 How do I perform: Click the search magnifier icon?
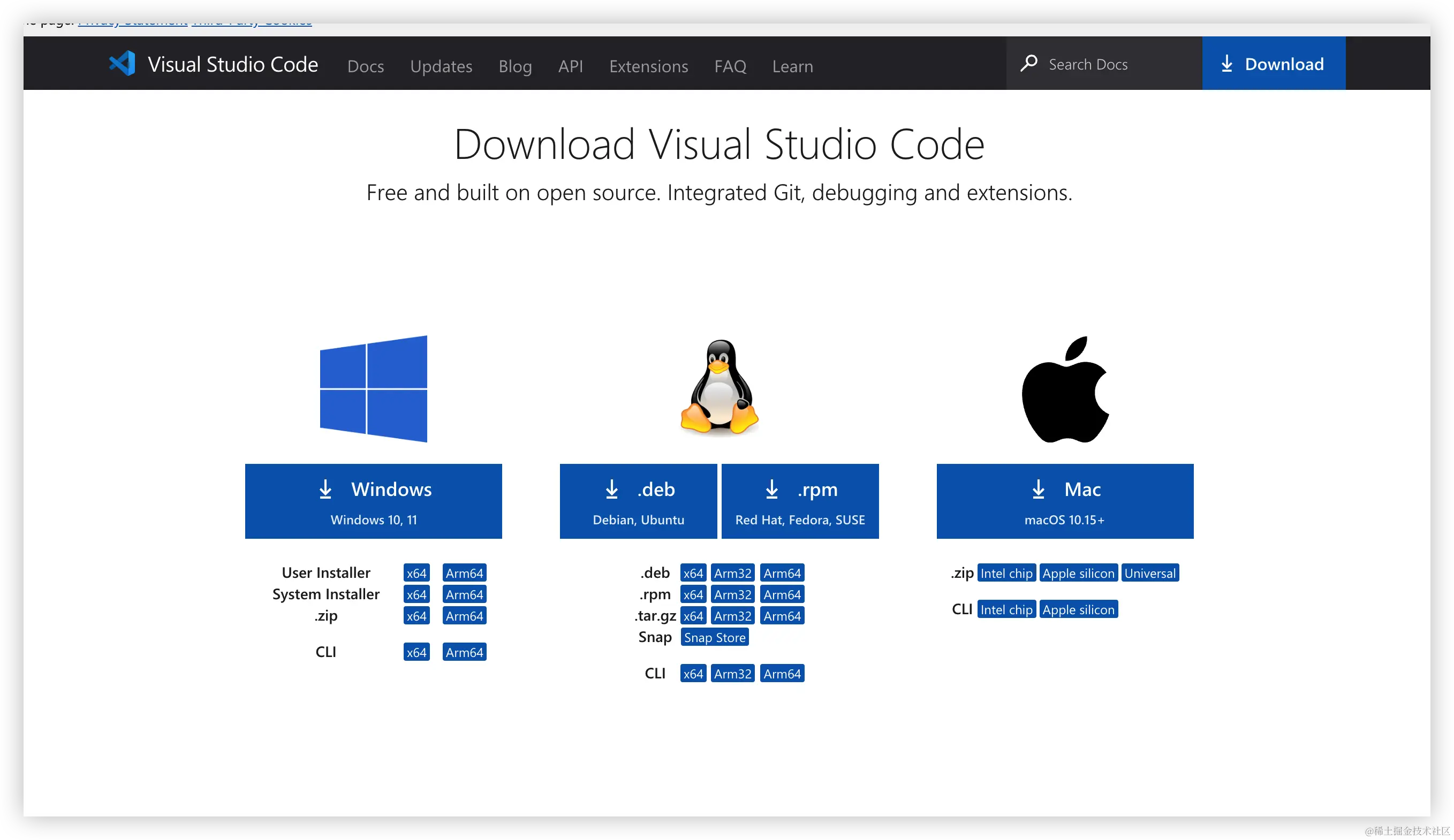tap(1029, 64)
